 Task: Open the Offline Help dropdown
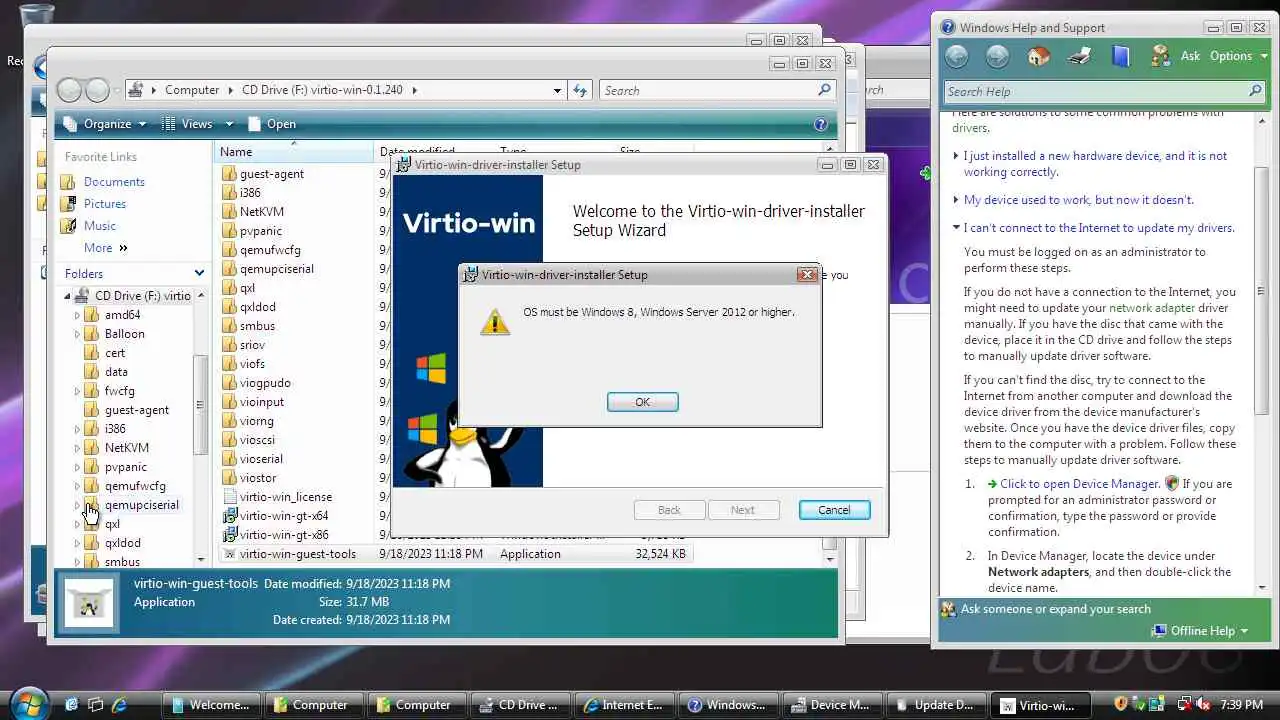(x=1200, y=631)
